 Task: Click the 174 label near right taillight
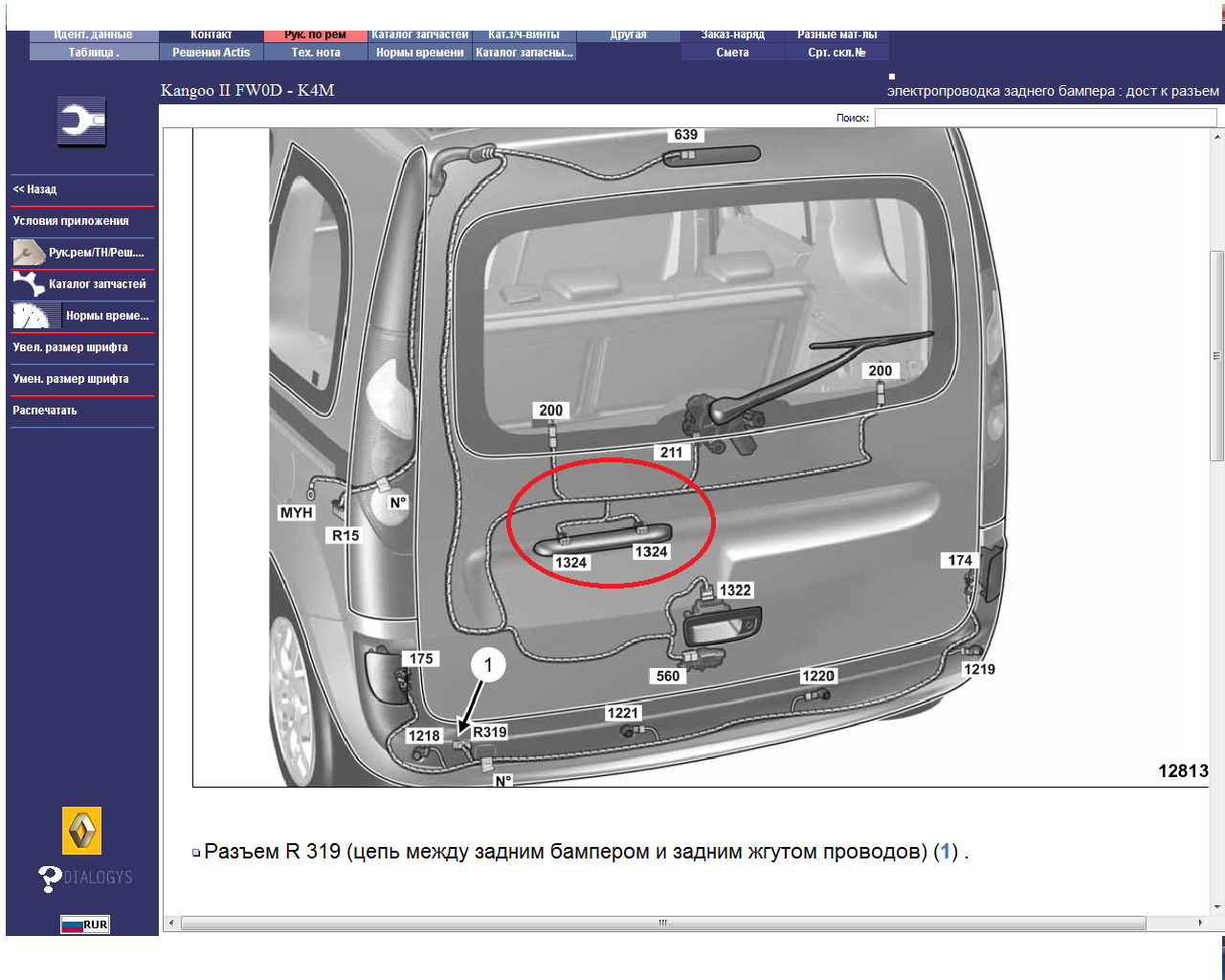tap(960, 561)
